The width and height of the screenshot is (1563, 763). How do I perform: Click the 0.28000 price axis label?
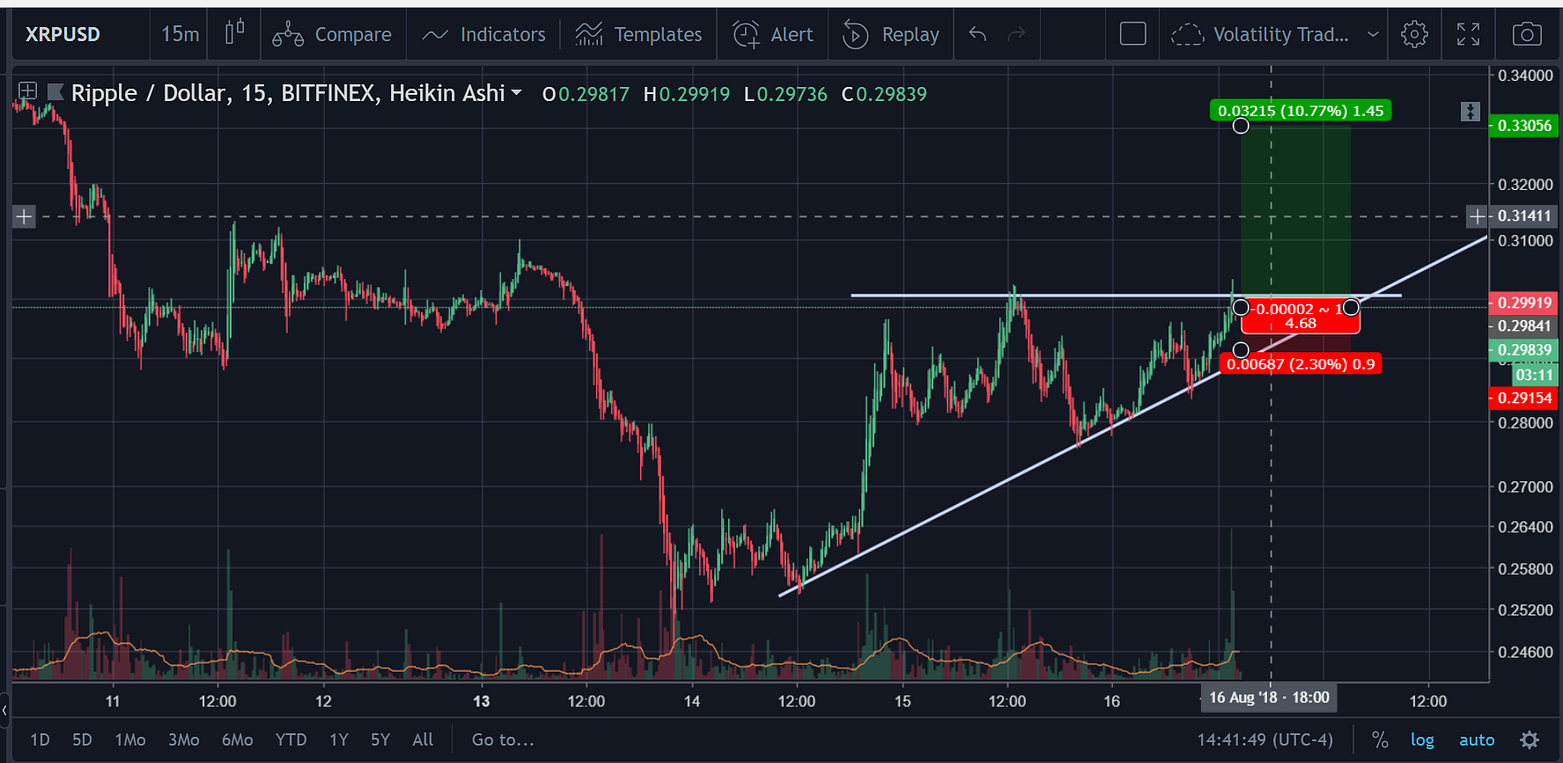[1526, 424]
